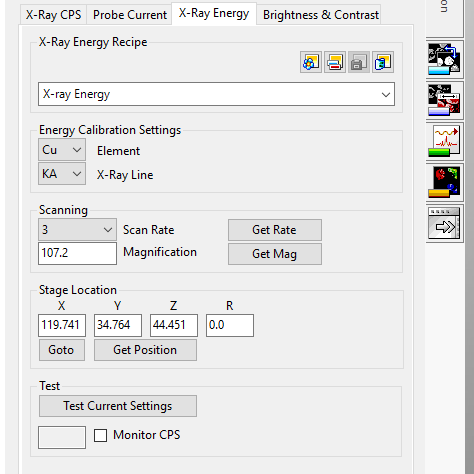The height and width of the screenshot is (474, 474).
Task: Click the Magnification field showing 107.2
Action: [77, 253]
